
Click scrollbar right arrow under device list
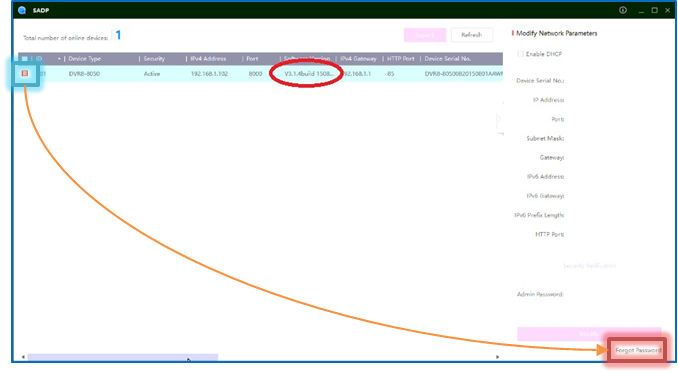(497, 357)
